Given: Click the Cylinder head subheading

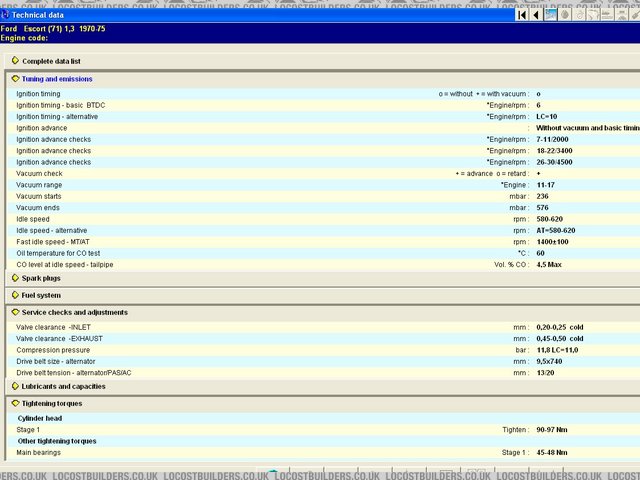Looking at the screenshot, I should point(42,418).
